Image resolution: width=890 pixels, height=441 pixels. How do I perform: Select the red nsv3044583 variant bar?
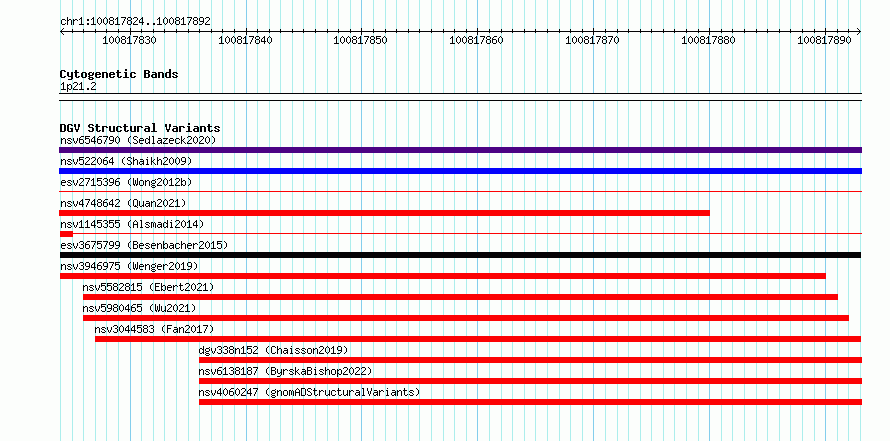(478, 339)
